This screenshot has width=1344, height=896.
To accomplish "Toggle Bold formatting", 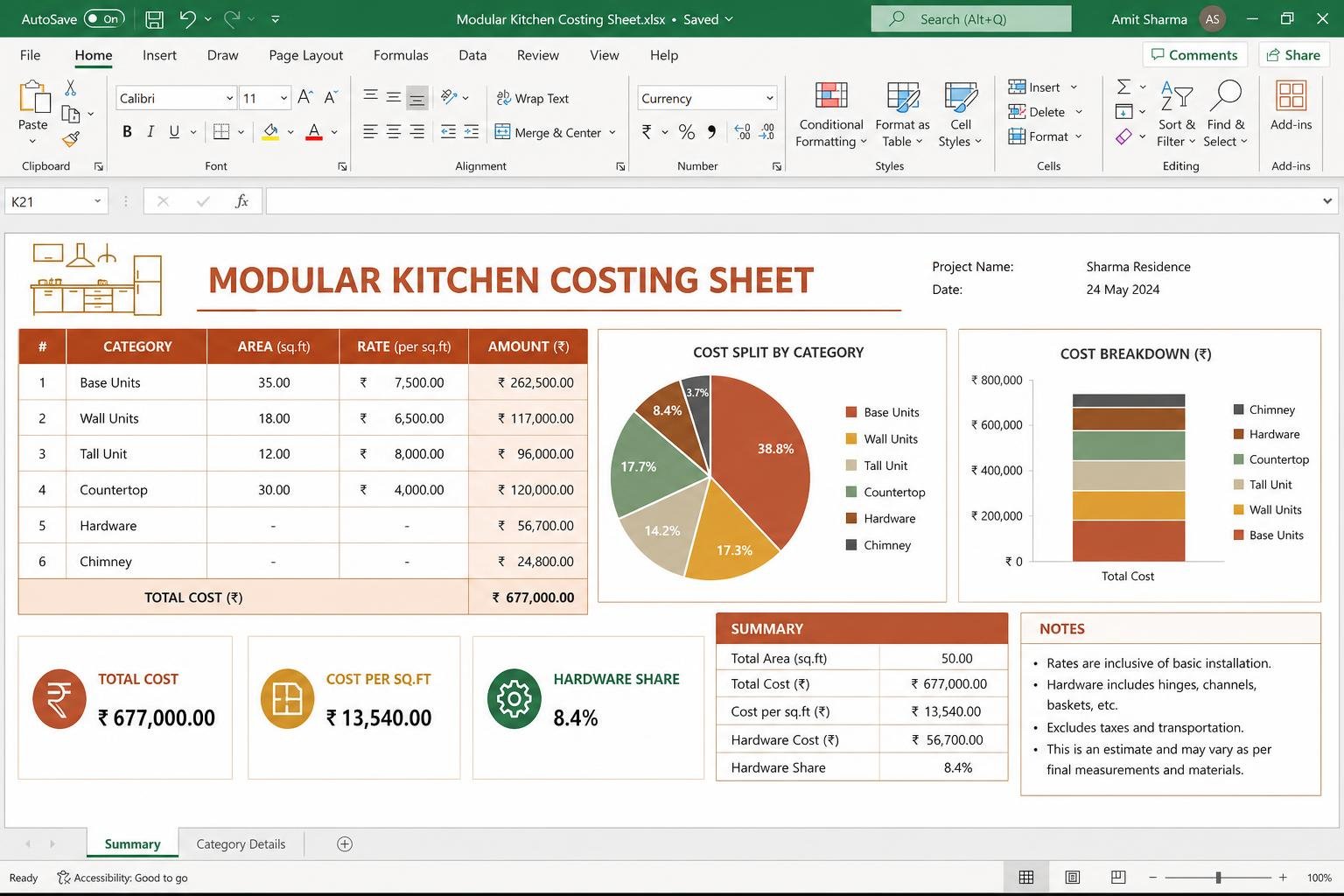I will point(127,132).
